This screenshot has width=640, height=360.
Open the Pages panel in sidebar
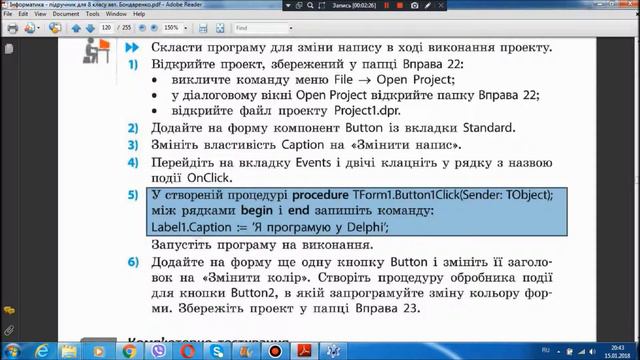point(9,49)
